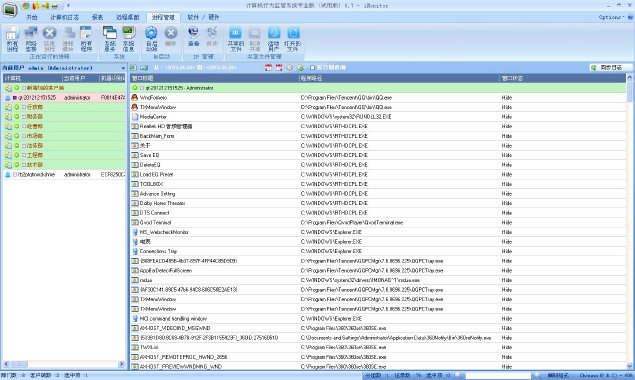Select the Connections Tray row
This screenshot has width=635, height=380.
378,252
